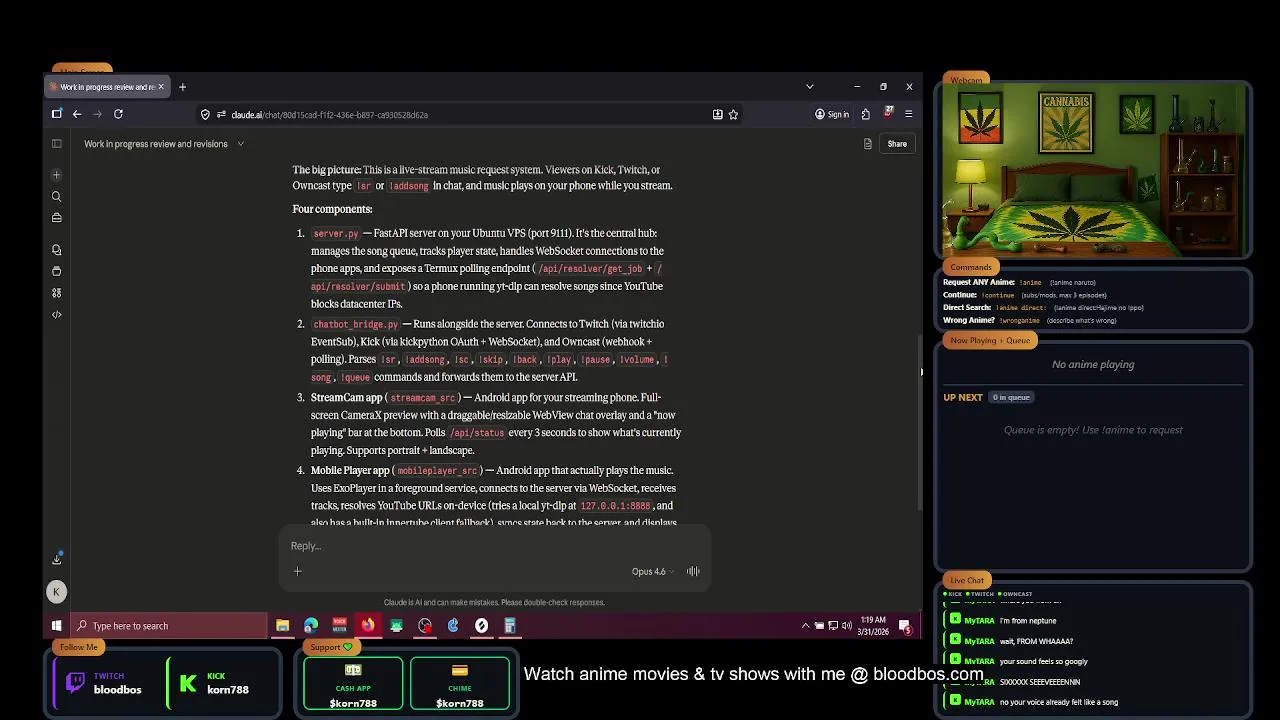Close the Work in progress review tab
The width and height of the screenshot is (1280, 720).
161,87
